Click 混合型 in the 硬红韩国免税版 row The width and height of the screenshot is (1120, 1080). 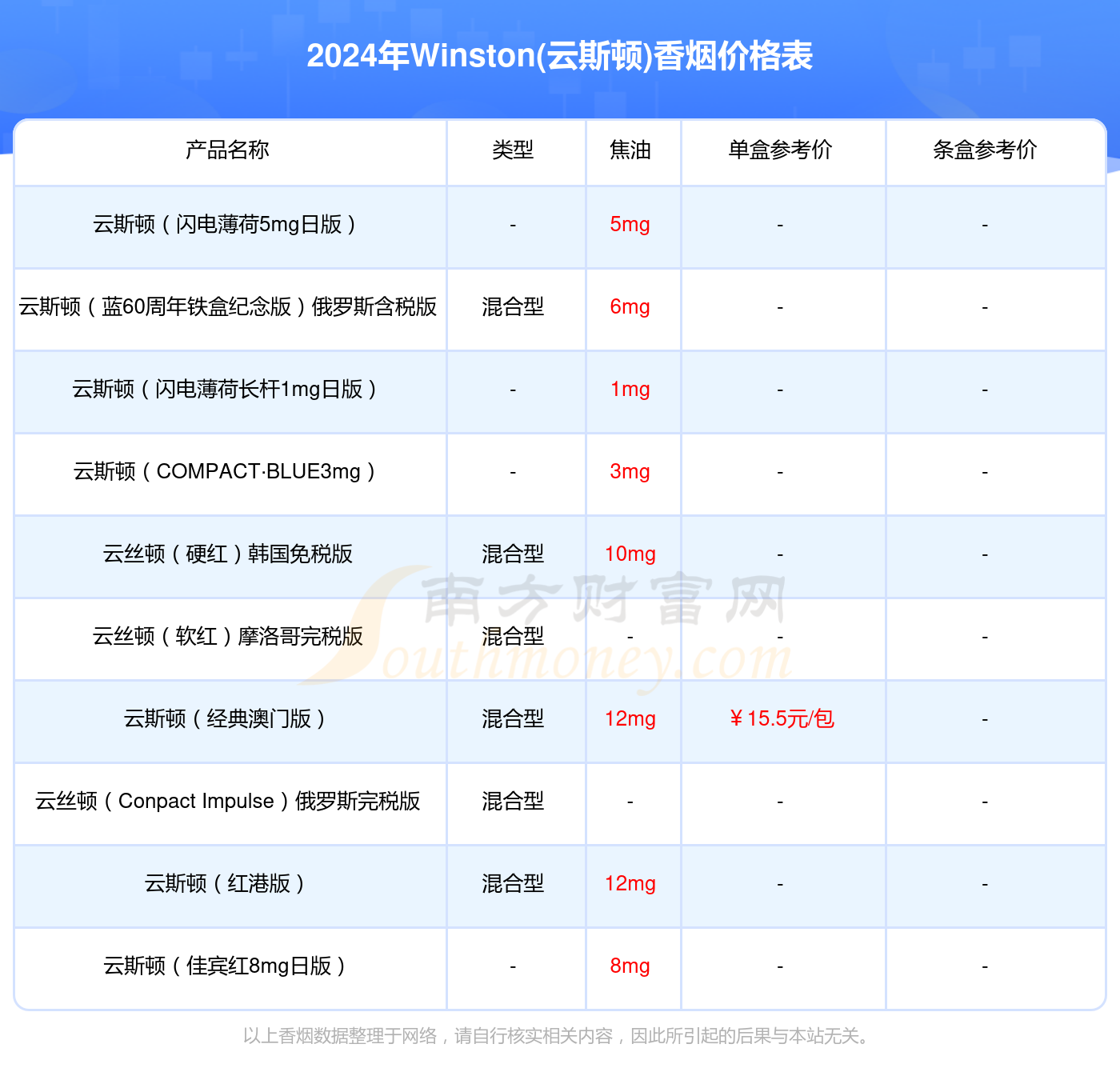pos(513,554)
